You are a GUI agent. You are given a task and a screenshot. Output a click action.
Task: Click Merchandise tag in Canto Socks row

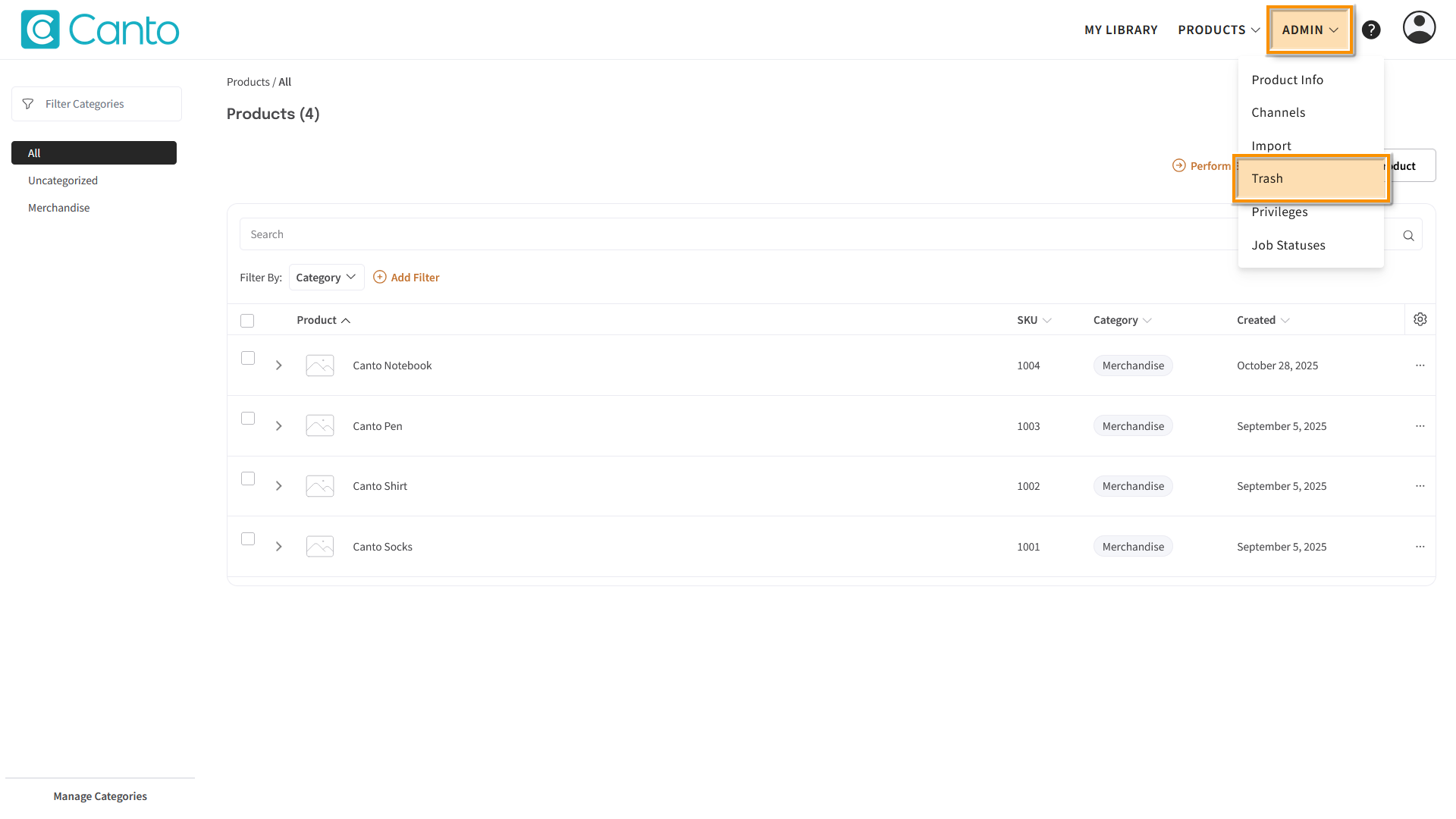click(1133, 547)
